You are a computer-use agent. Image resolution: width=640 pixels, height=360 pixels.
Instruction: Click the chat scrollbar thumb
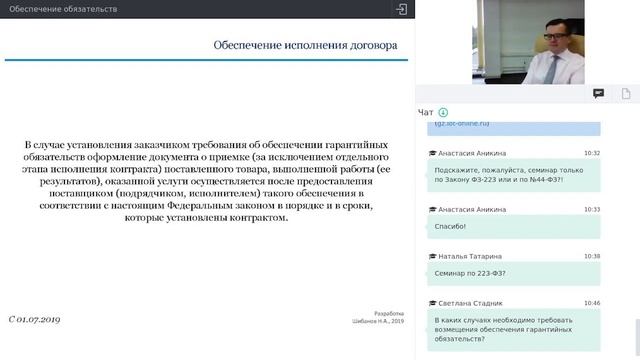coord(637,339)
